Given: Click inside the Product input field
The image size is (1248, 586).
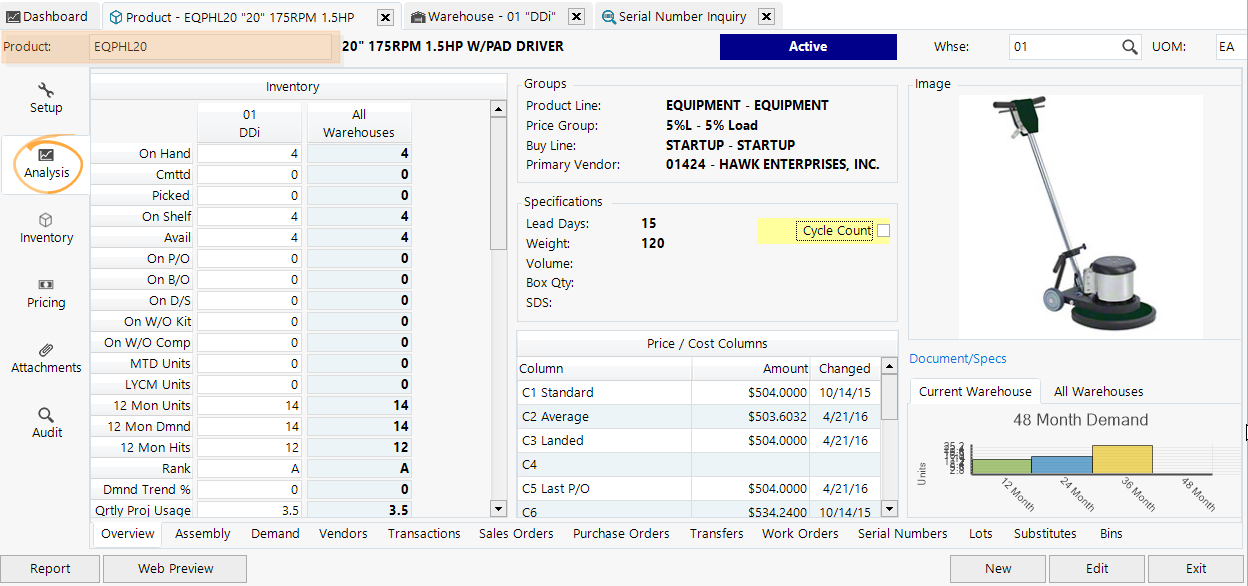Looking at the screenshot, I should click(x=210, y=46).
